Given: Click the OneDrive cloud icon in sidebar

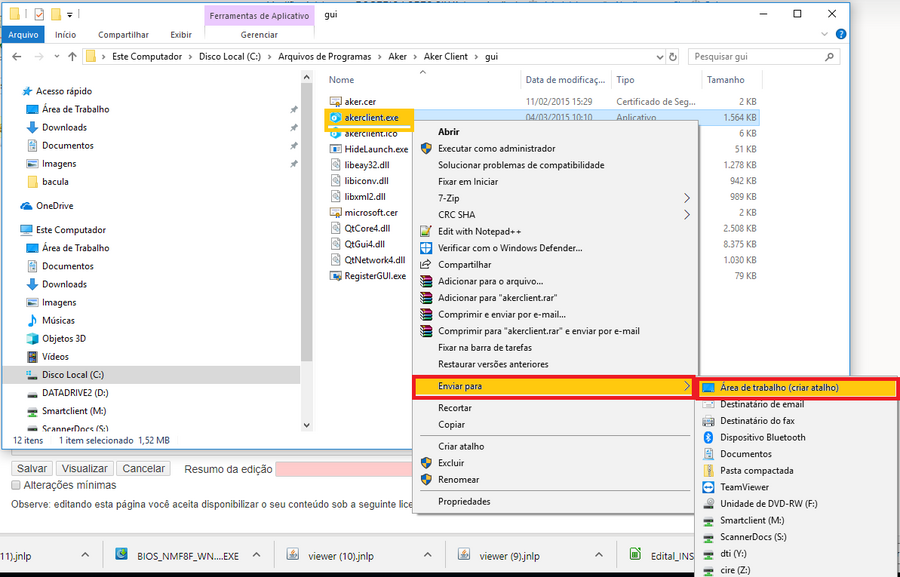Looking at the screenshot, I should [x=26, y=206].
